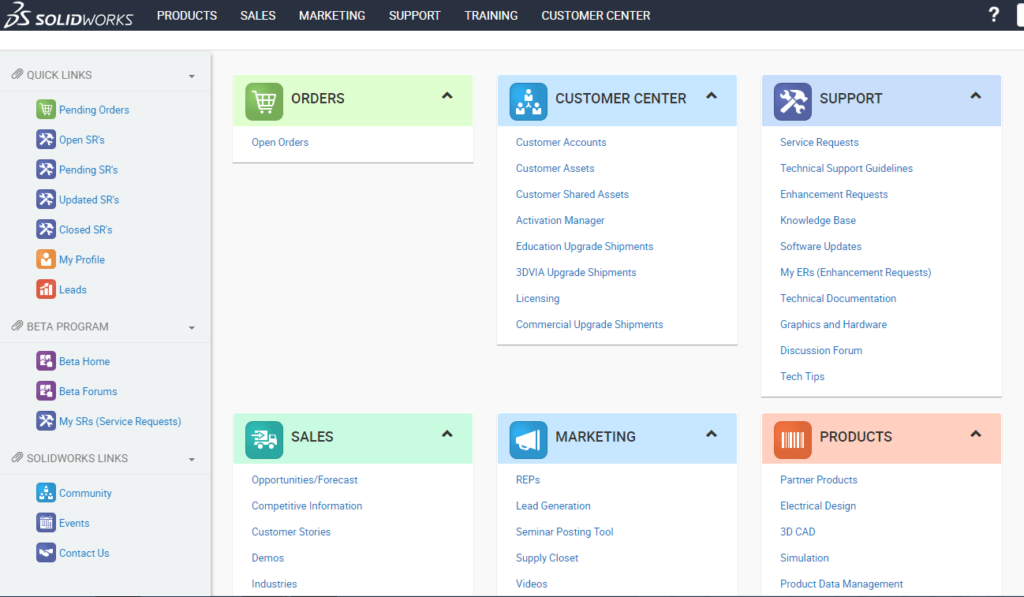Screen dimensions: 1024x597
Task: Open the Partner Products link
Action: tap(819, 480)
